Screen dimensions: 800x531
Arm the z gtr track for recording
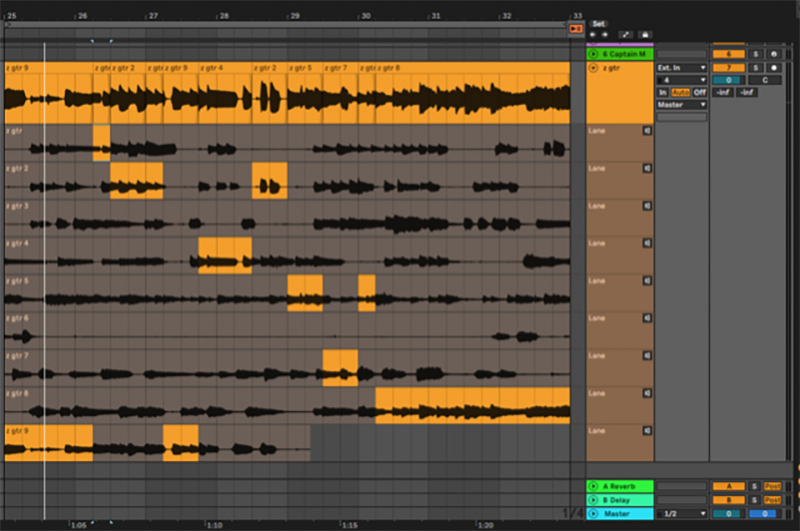click(x=772, y=67)
